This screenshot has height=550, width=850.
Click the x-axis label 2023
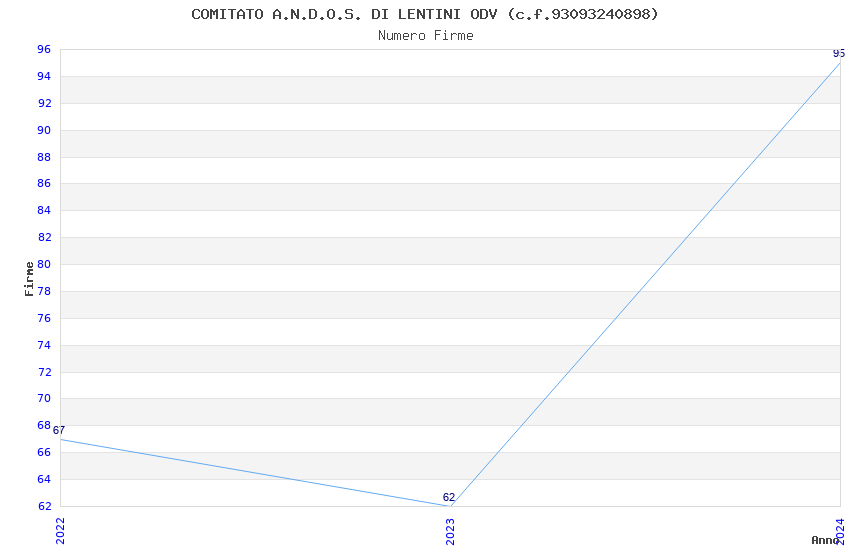[x=450, y=531]
